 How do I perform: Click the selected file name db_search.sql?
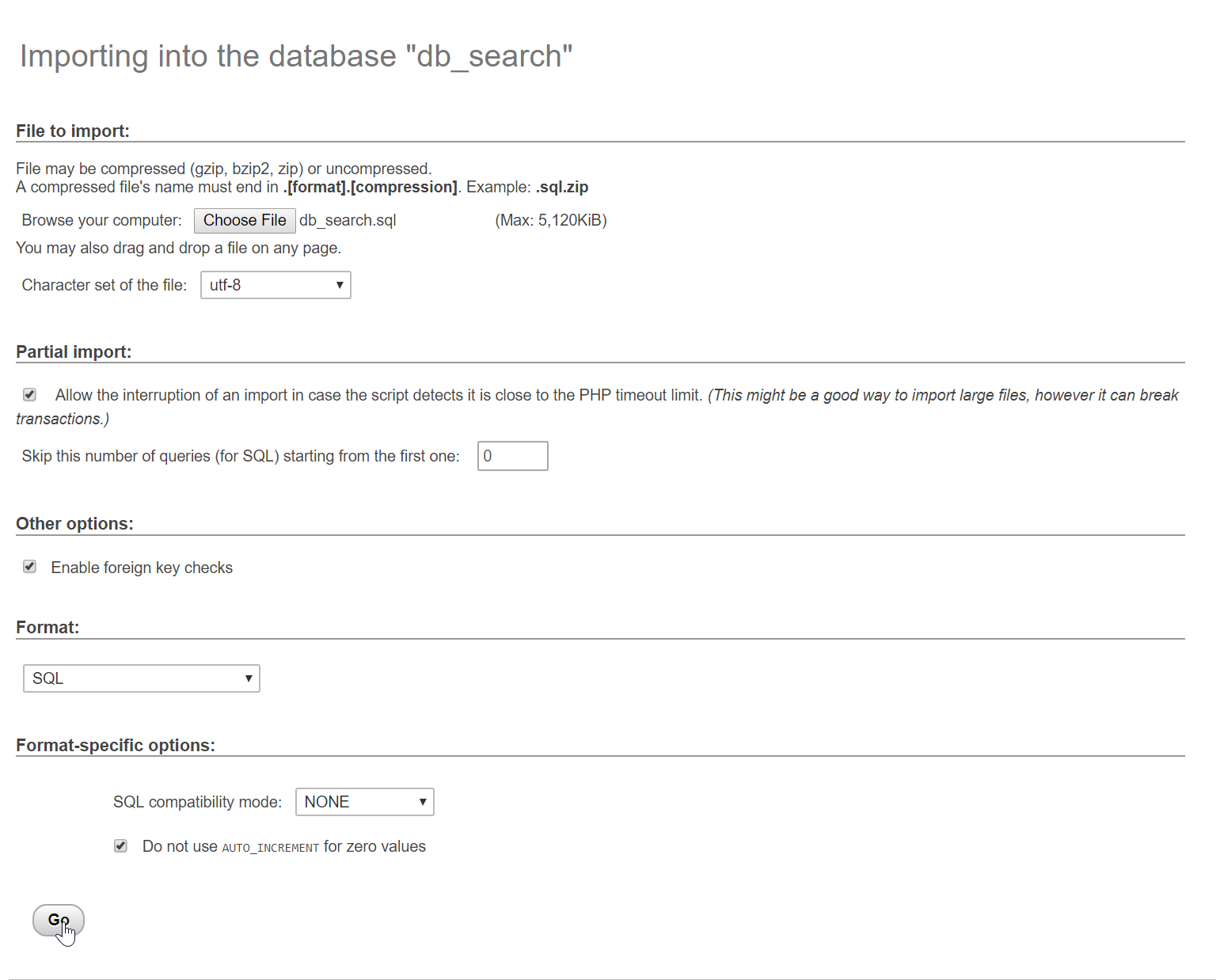coord(348,220)
